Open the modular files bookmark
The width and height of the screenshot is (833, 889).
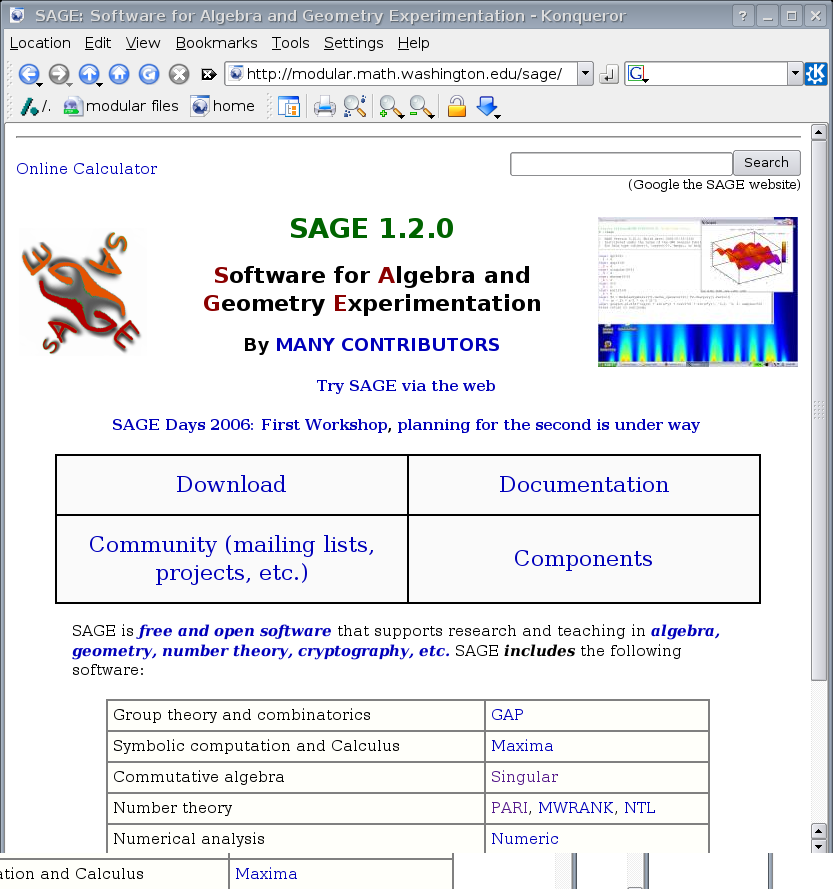click(x=121, y=106)
